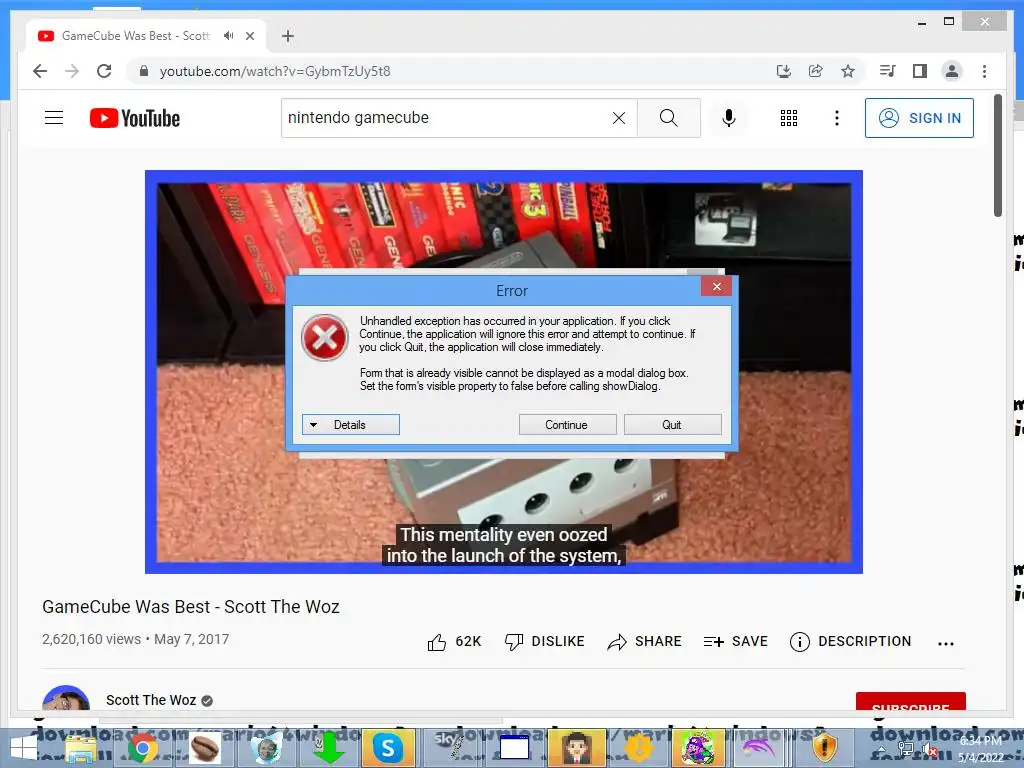
Task: Open Skype from the taskbar
Action: [x=388, y=749]
